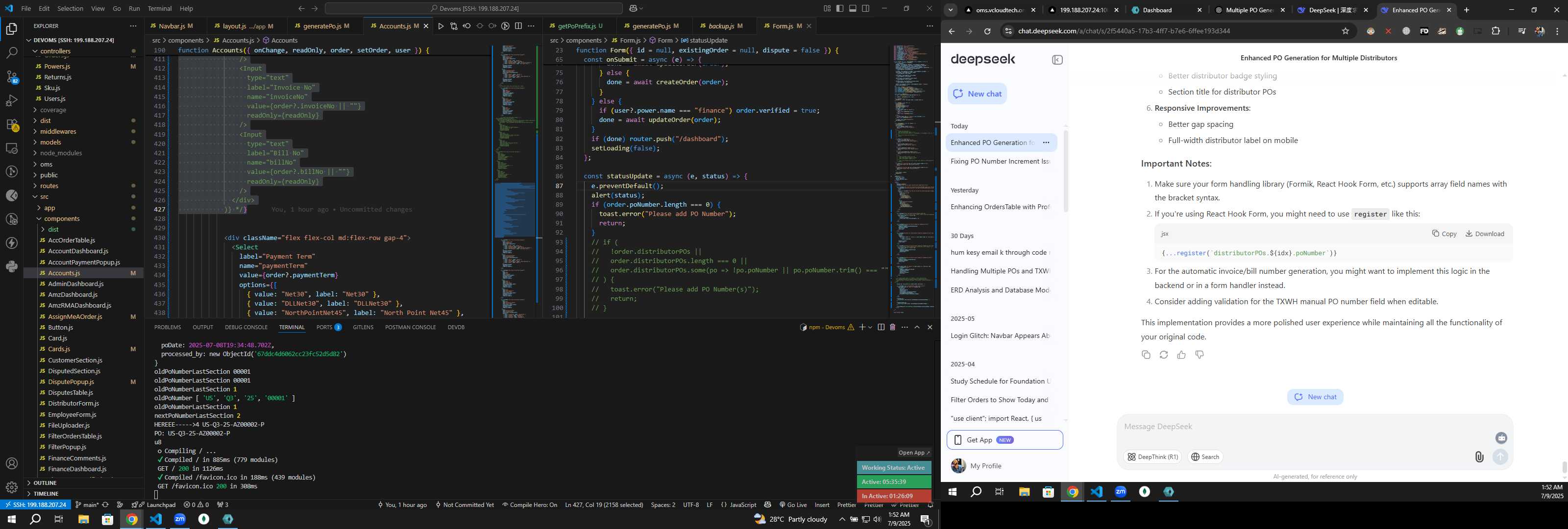The width and height of the screenshot is (1568, 529).
Task: Bookmark the DeepSeek page with star
Action: pyautogui.click(x=1345, y=31)
